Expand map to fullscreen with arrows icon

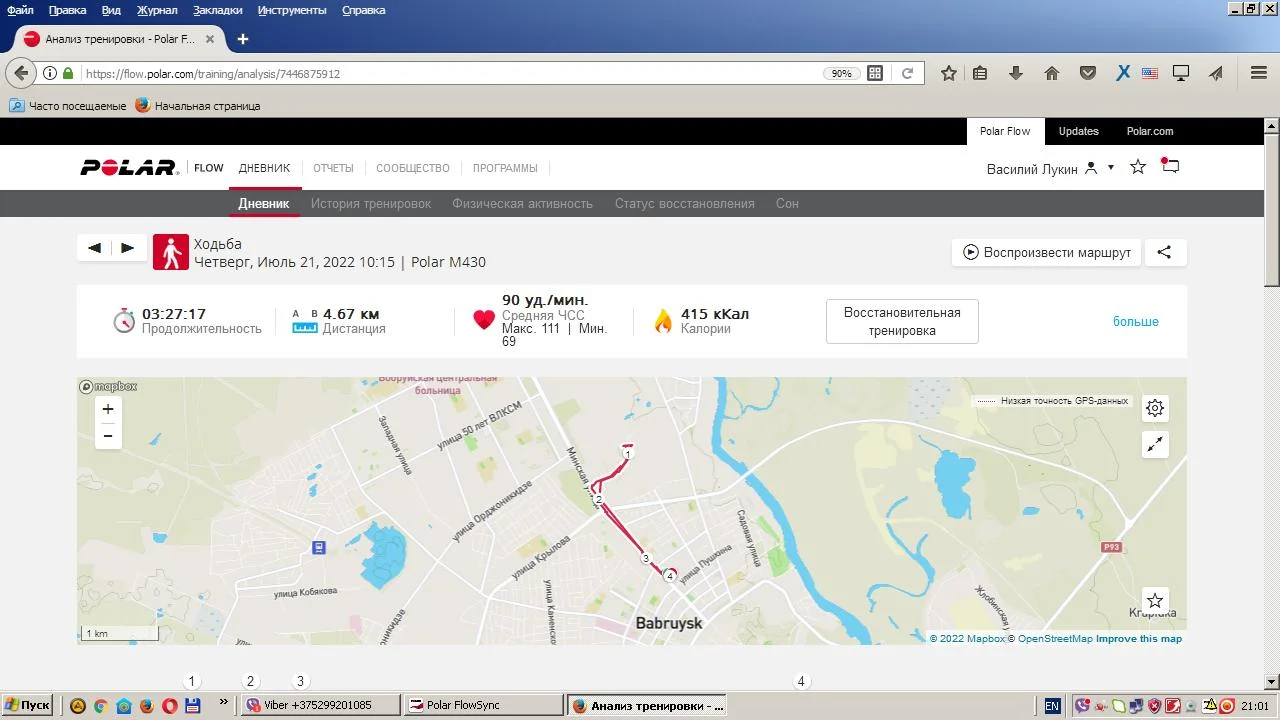[x=1155, y=445]
